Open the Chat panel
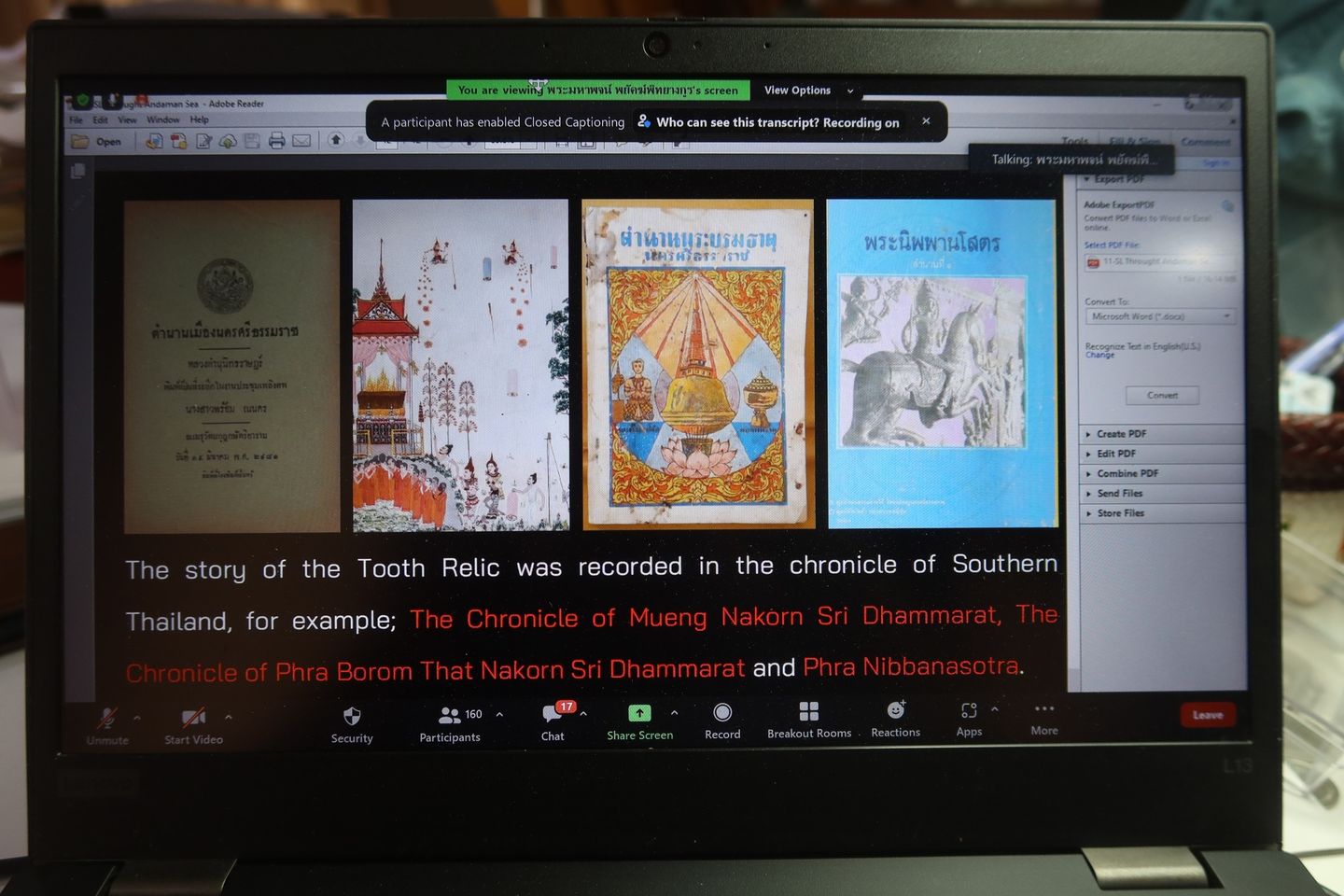 553,721
